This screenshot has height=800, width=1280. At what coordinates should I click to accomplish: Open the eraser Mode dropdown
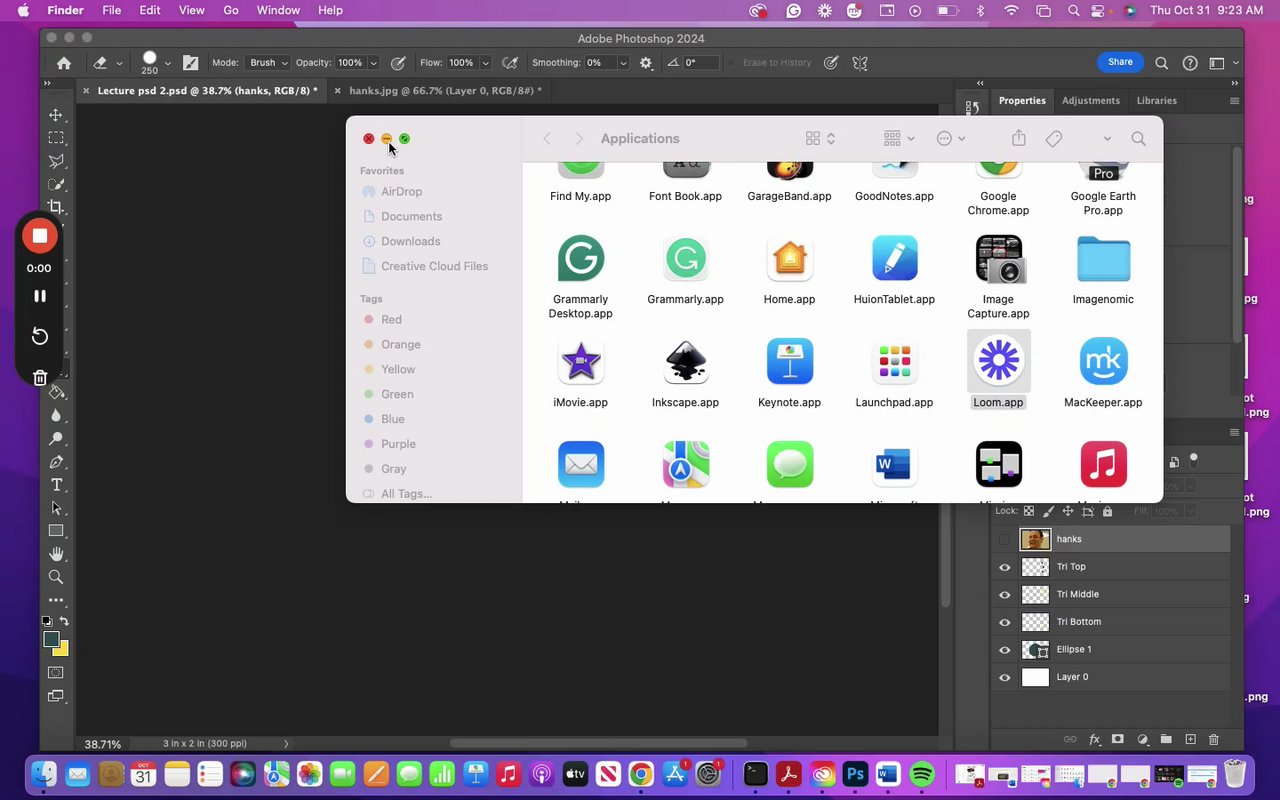(268, 63)
